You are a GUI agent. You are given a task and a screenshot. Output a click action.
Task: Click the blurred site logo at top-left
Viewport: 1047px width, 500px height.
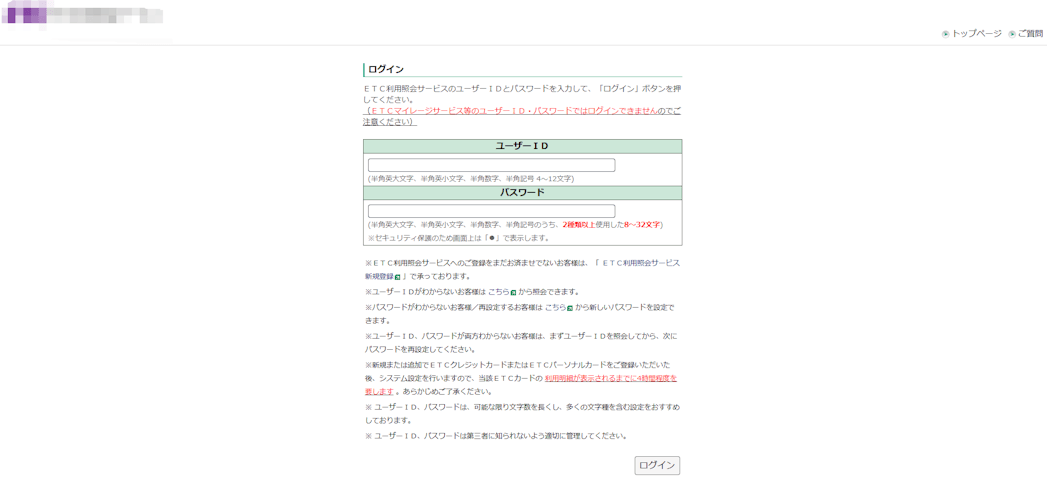click(x=83, y=15)
